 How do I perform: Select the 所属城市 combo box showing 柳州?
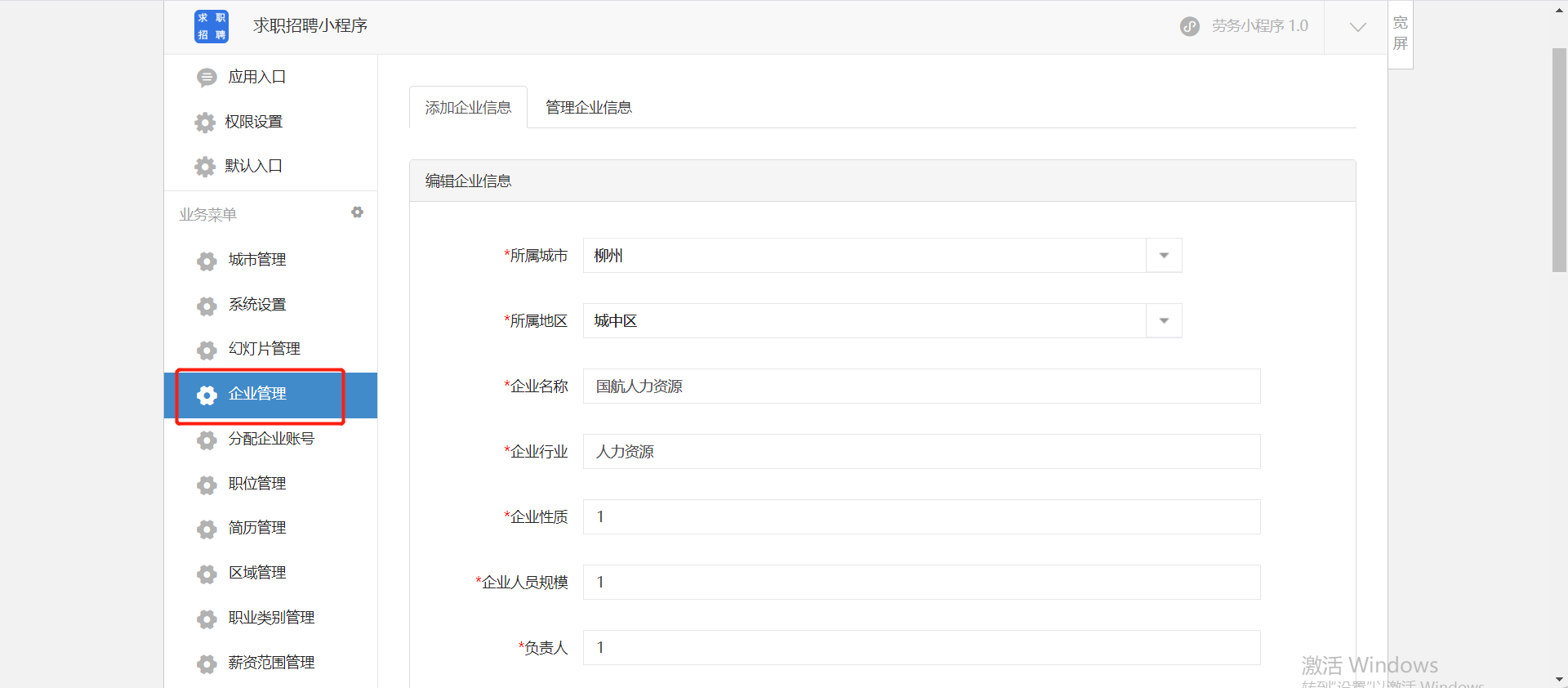pos(883,256)
